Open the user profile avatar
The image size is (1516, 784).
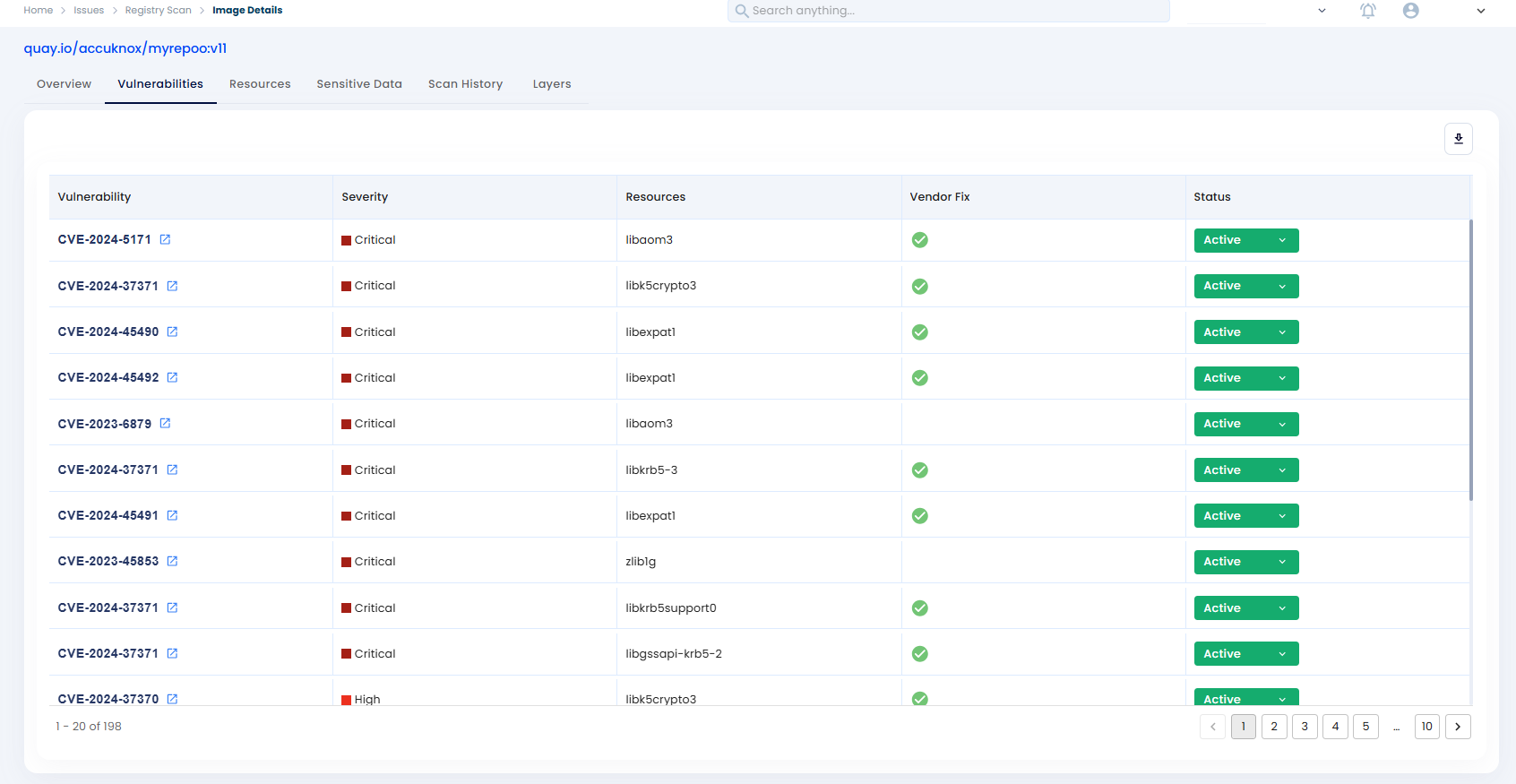tap(1410, 11)
